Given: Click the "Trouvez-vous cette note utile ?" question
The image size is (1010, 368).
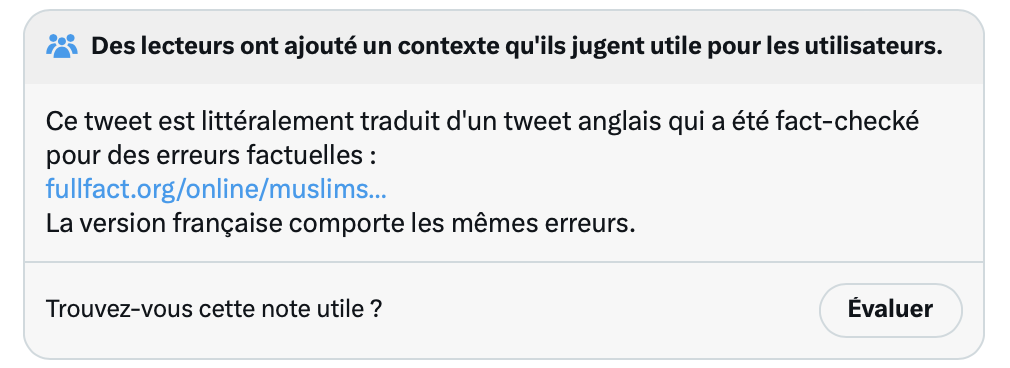Looking at the screenshot, I should coord(214,309).
